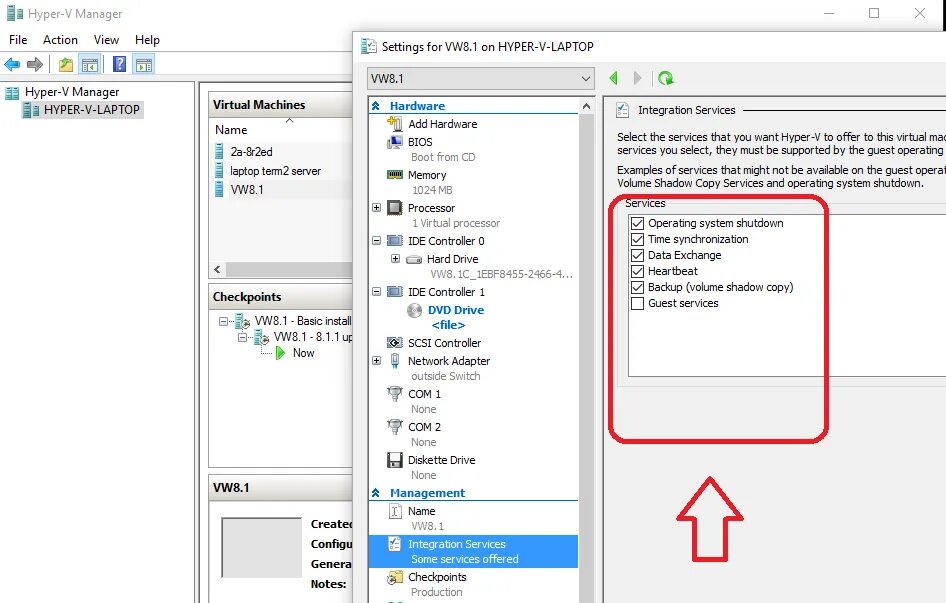Collapse VW8.1 - Basic install checkpoint node
The width and height of the screenshot is (946, 603).
pos(223,321)
